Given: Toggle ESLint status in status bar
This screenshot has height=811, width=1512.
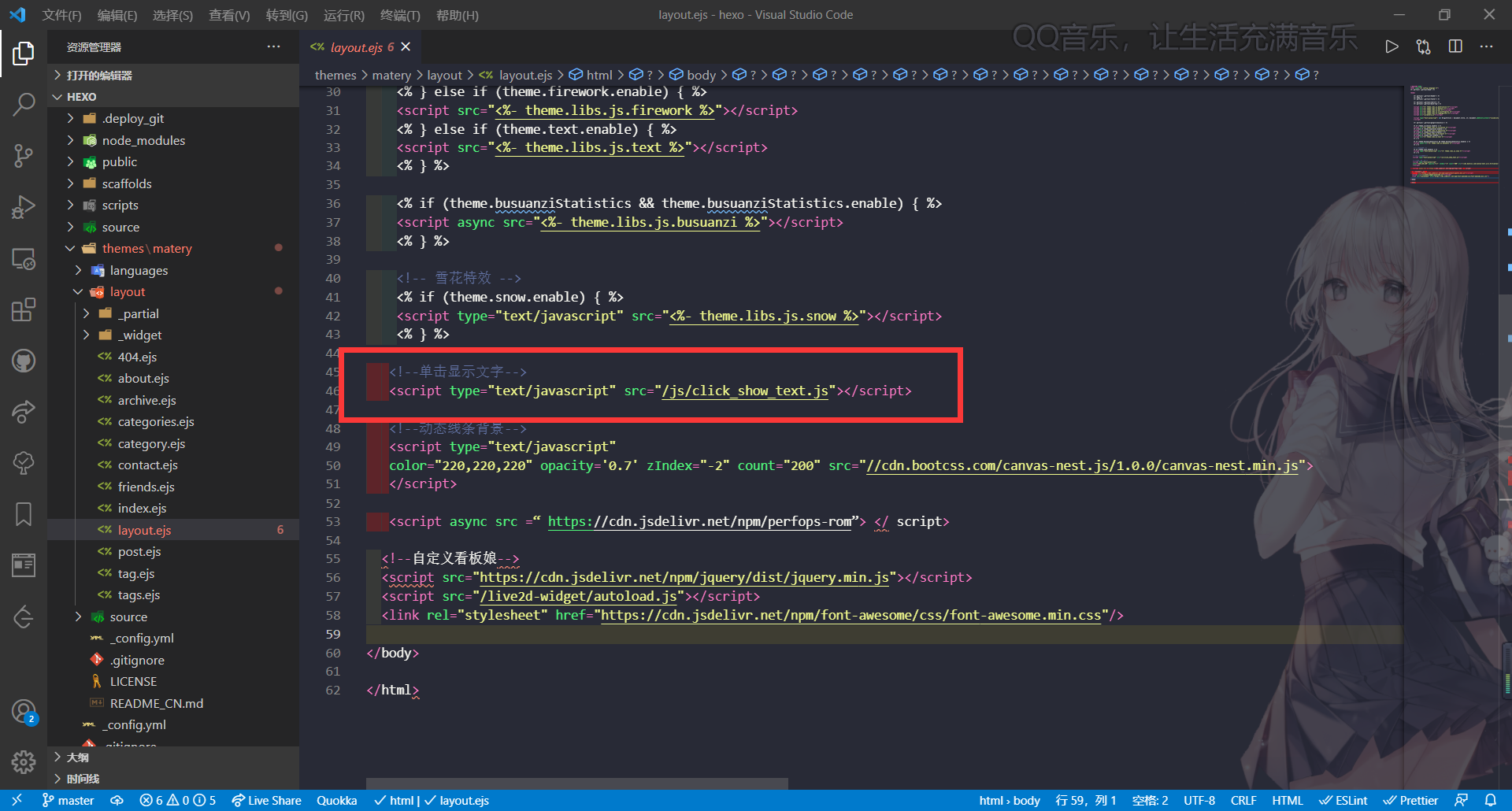Looking at the screenshot, I should pyautogui.click(x=1343, y=800).
